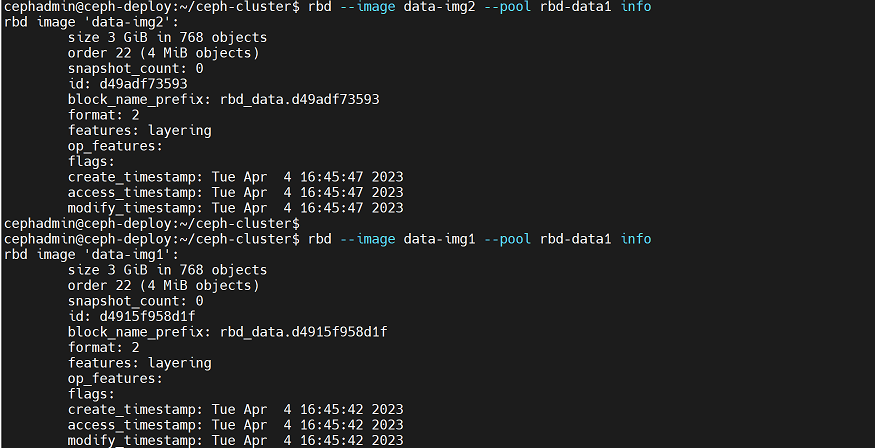
Task: Click modify_timestamp line showing 16:45:42
Action: 235,440
